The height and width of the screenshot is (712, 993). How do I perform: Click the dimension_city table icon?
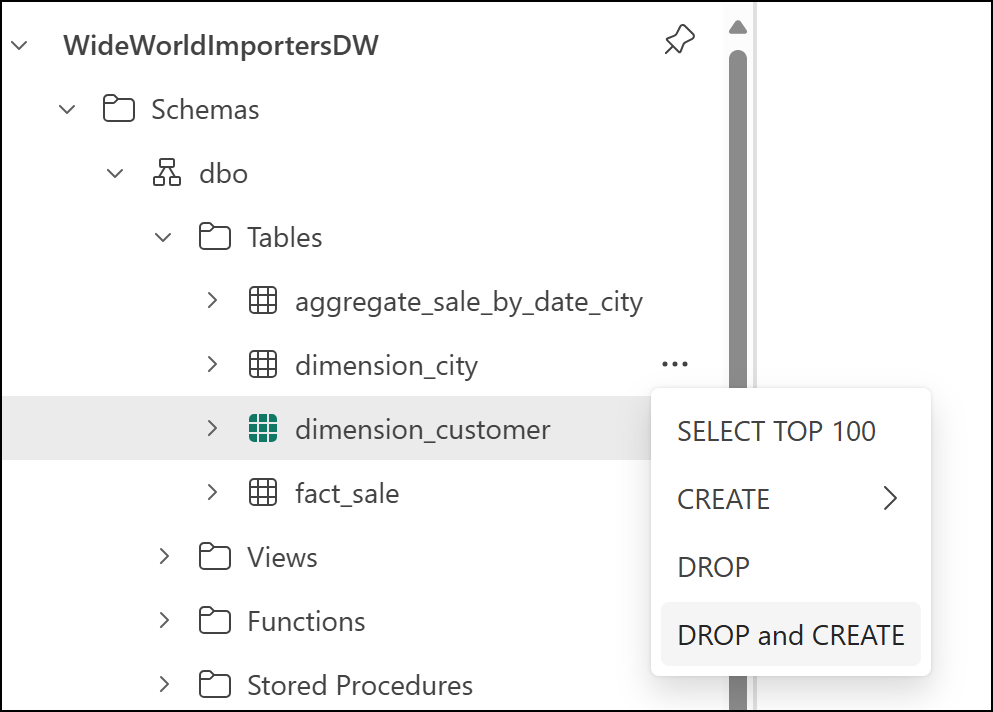pyautogui.click(x=263, y=364)
